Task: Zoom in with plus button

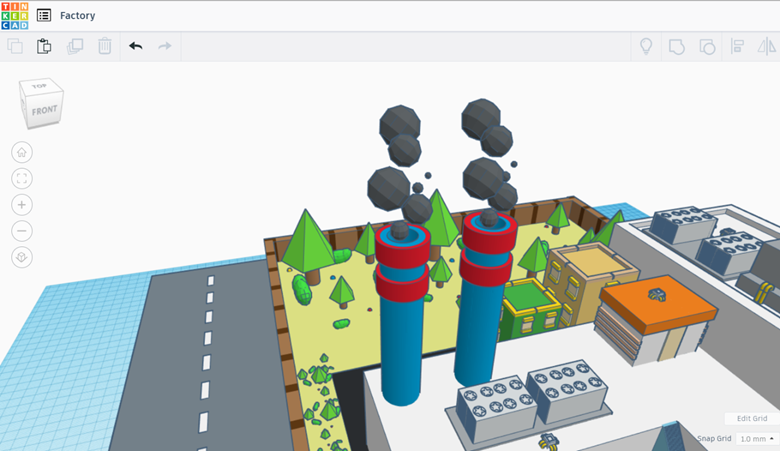Action: 22,205
